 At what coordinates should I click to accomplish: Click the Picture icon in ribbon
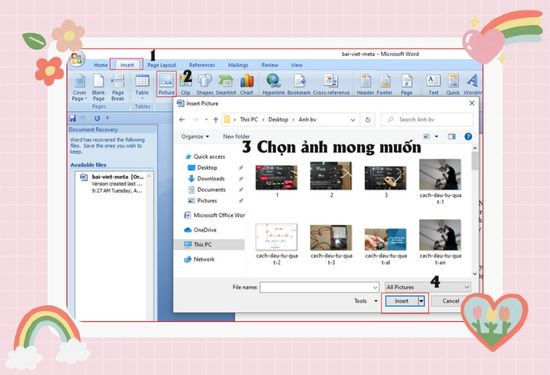[166, 84]
